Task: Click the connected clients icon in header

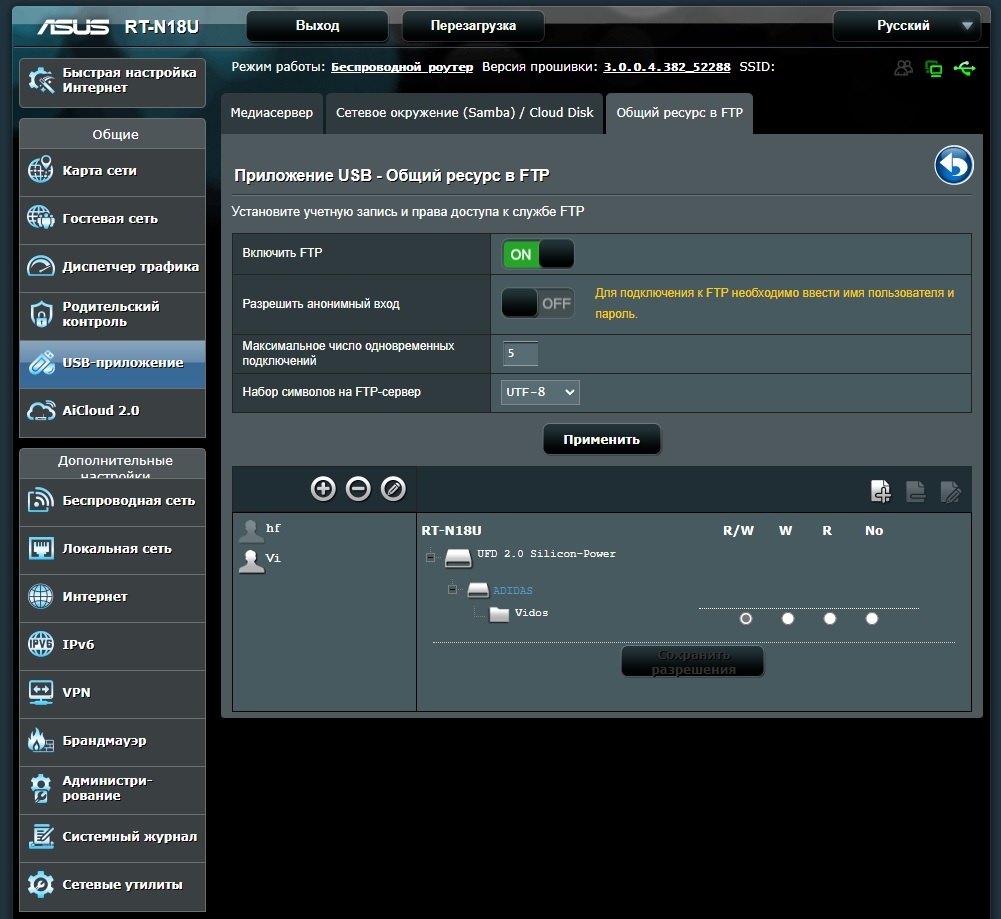Action: 904,68
